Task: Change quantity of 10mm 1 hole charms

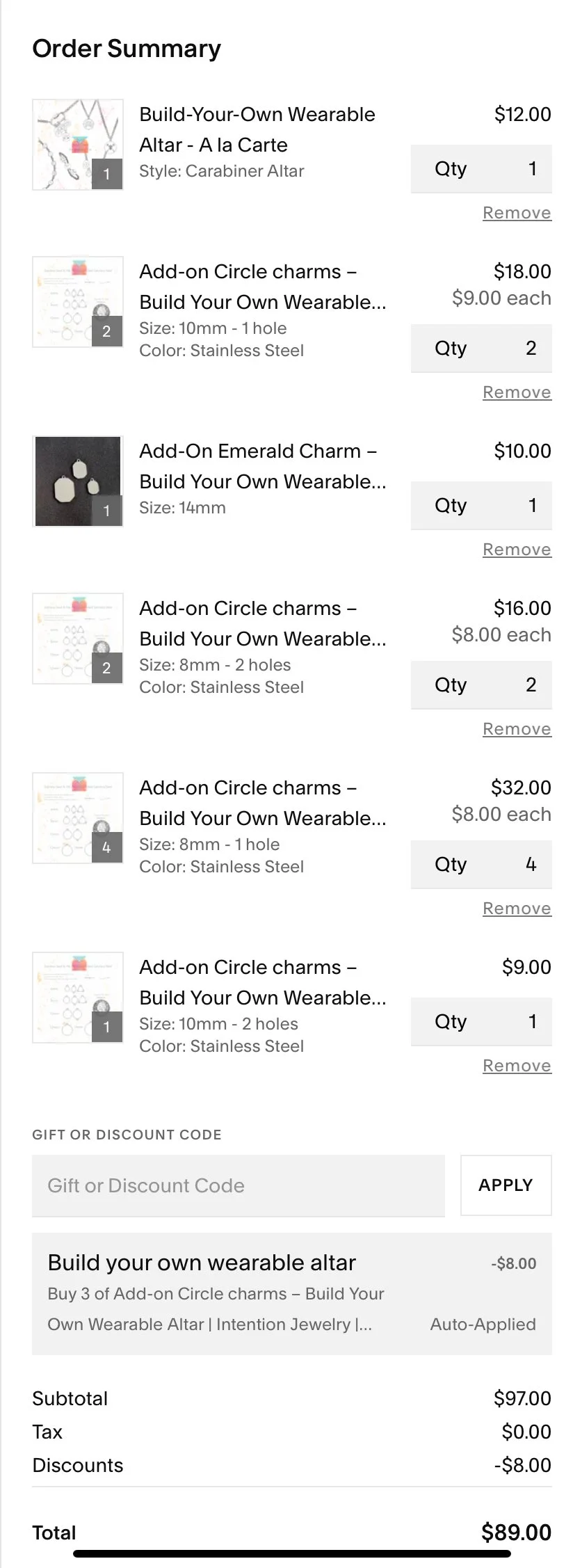Action: [481, 349]
